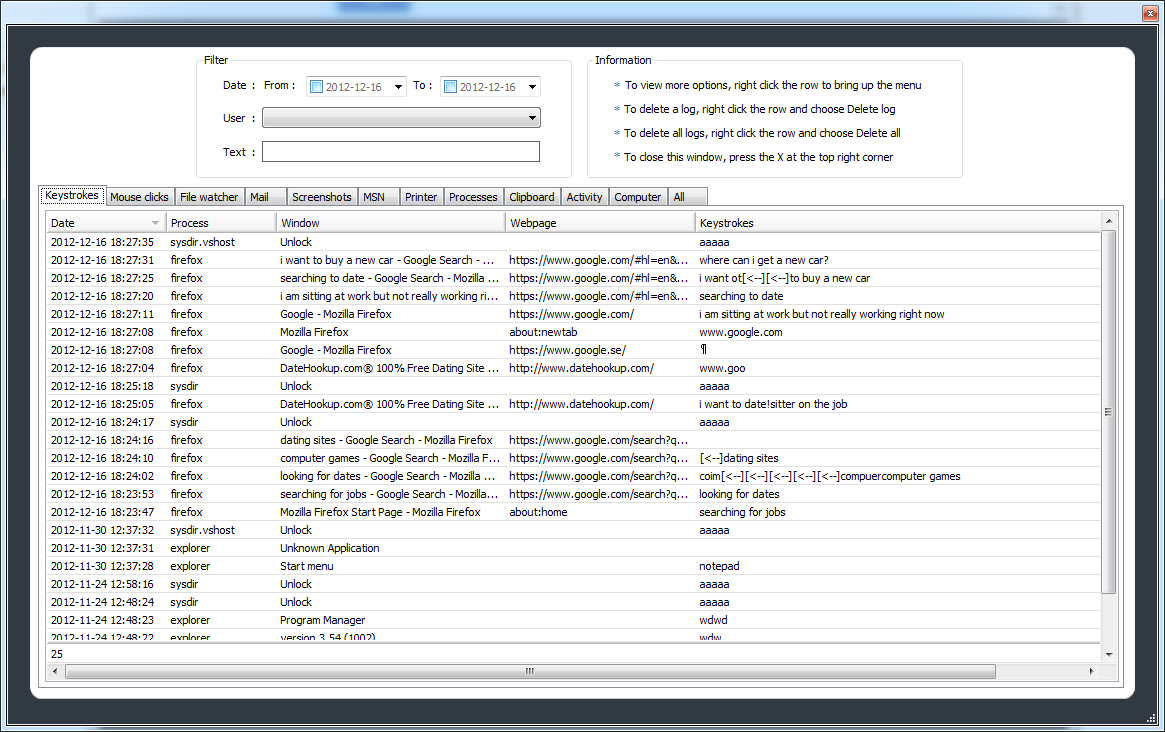The image size is (1165, 732).
Task: Sort by the Date column header
Action: click(106, 223)
